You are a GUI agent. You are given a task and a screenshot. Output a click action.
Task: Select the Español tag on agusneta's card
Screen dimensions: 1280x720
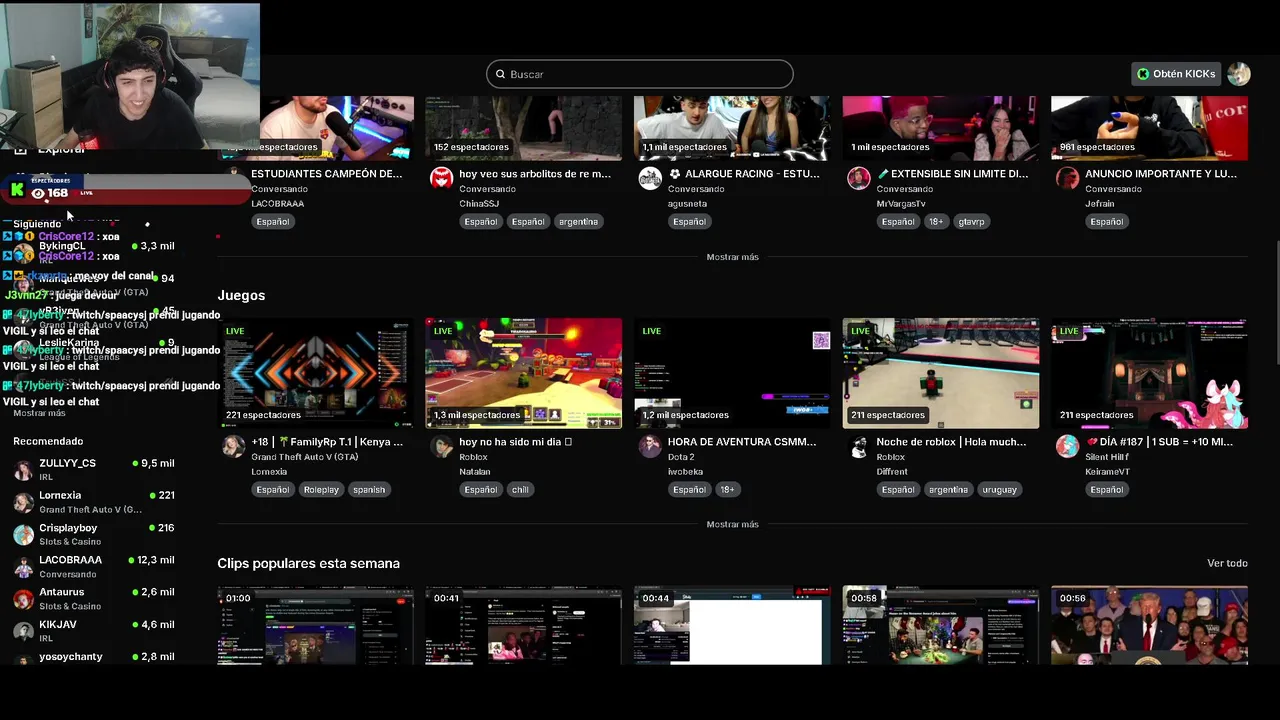689,222
